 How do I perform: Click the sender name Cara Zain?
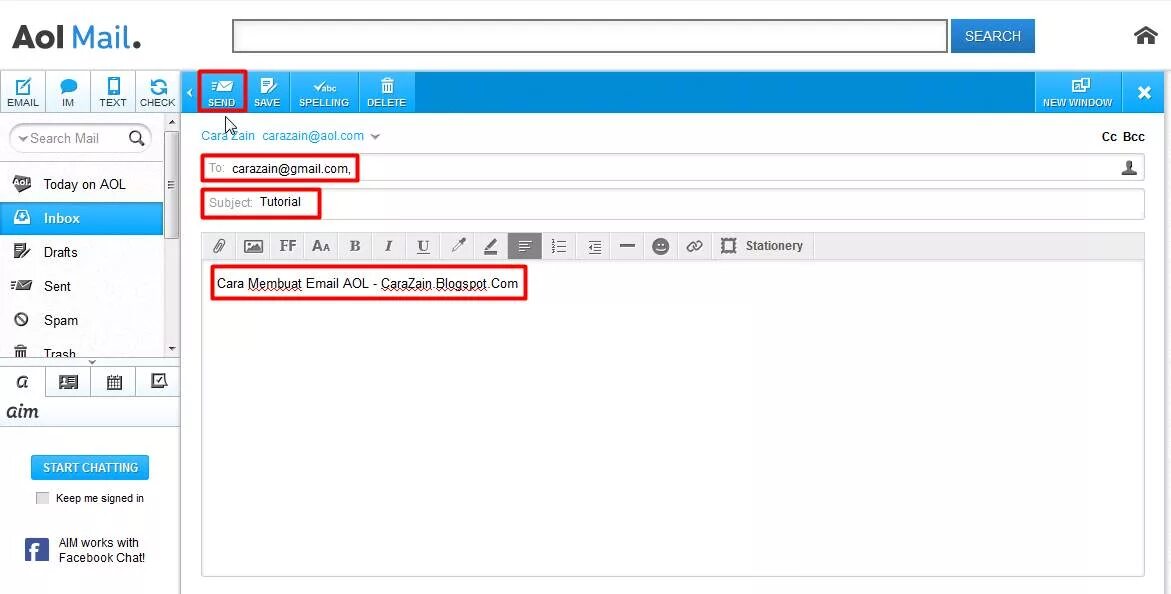[228, 136]
